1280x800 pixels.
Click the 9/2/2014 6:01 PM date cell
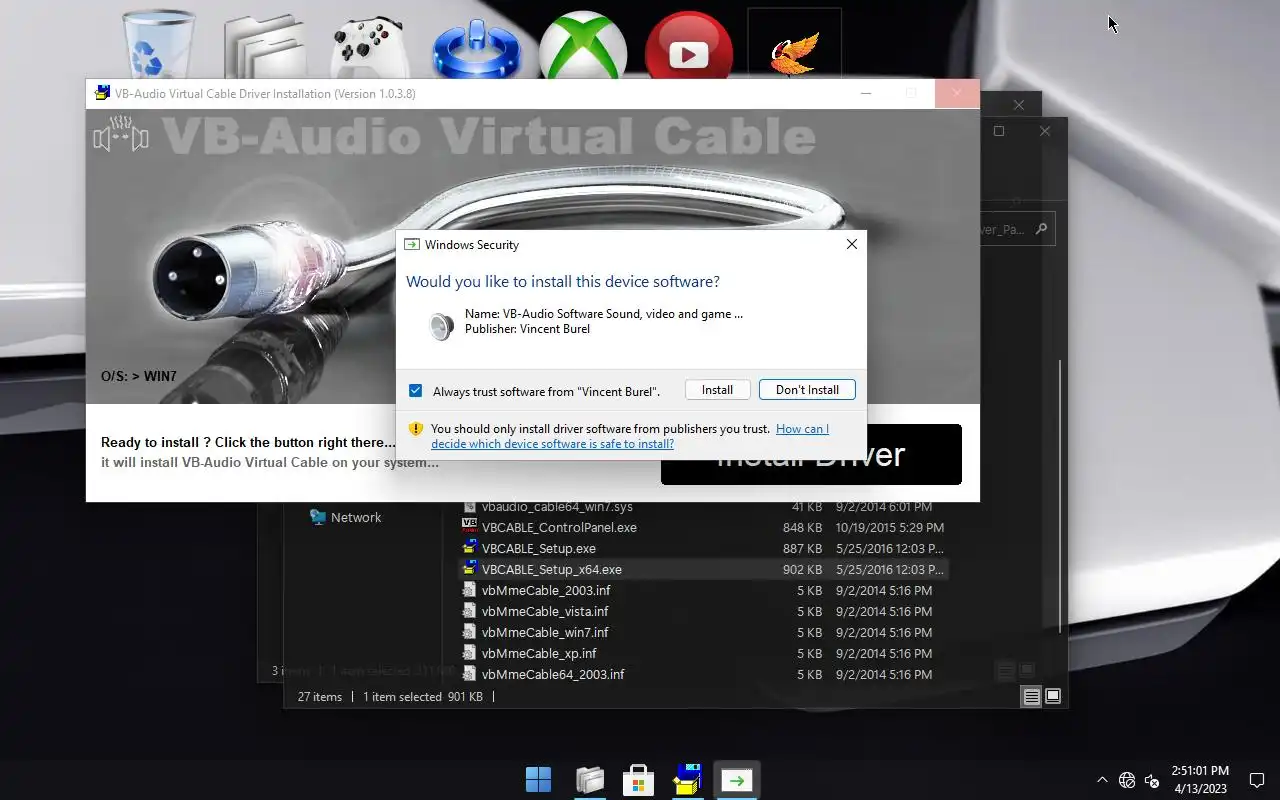[886, 507]
